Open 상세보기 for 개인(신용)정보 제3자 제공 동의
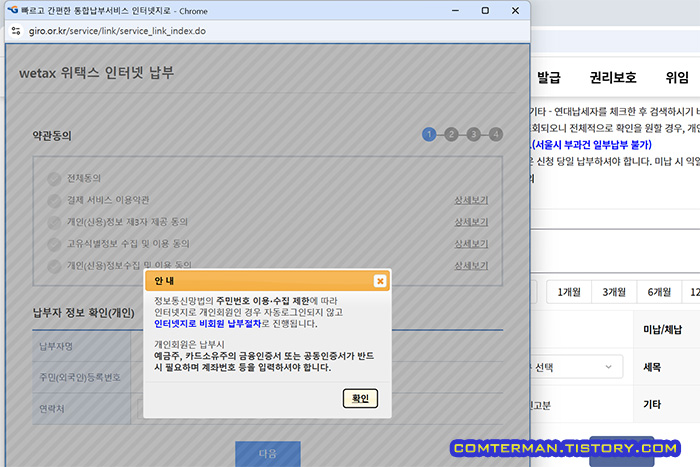700x467 pixels. 471,222
